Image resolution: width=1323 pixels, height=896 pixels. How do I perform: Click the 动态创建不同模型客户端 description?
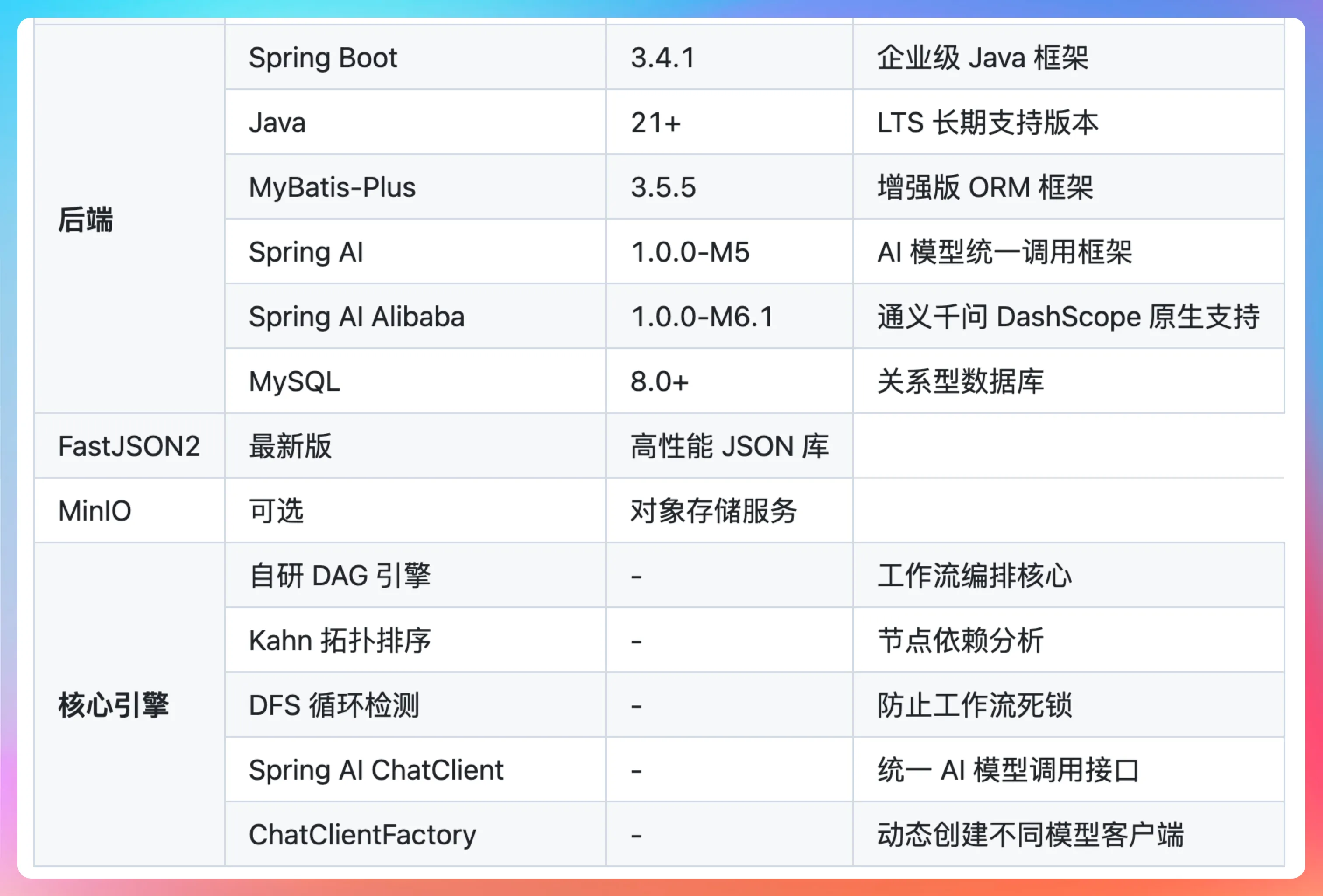tap(1030, 835)
